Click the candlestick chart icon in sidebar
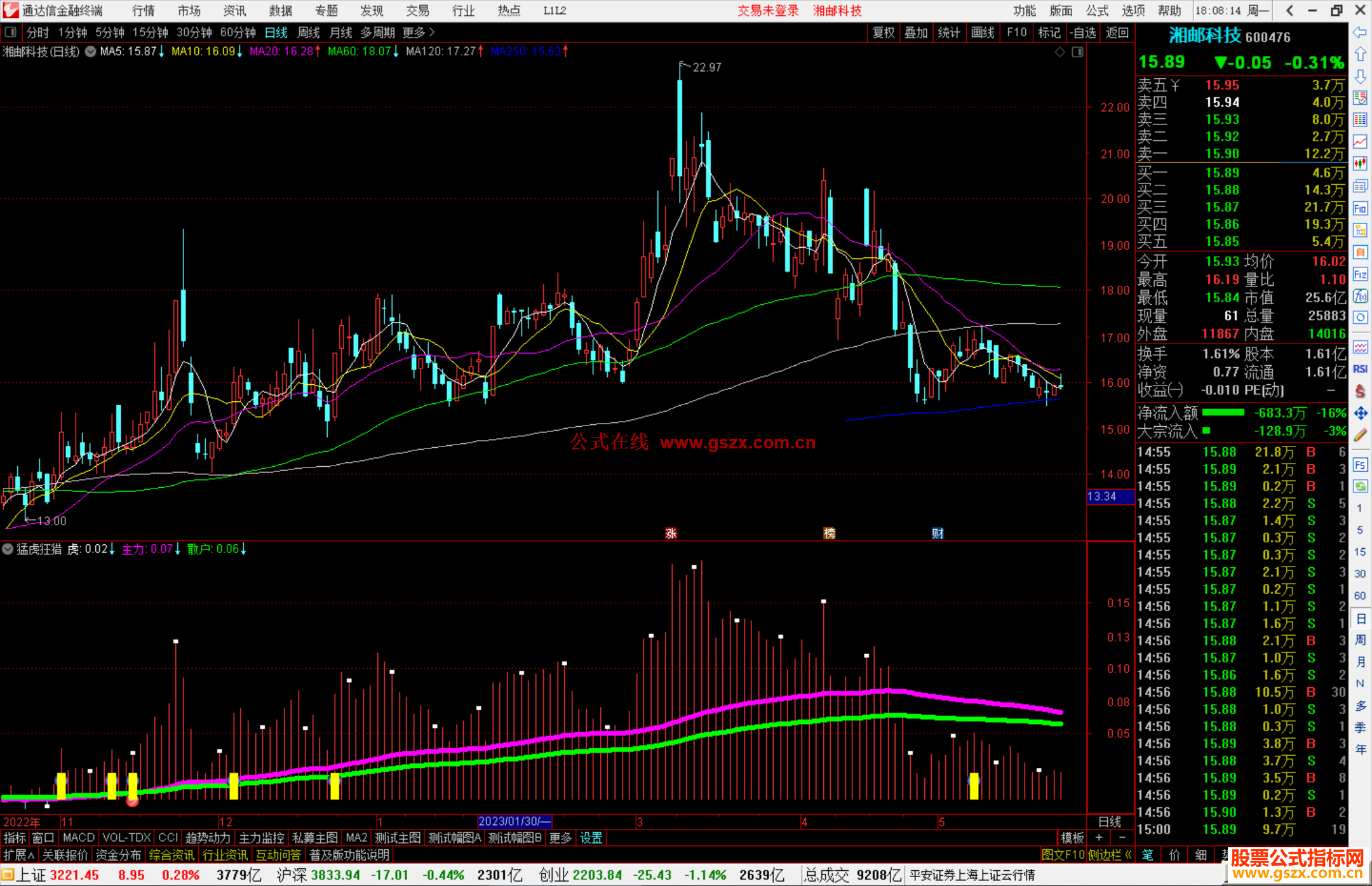 click(x=1360, y=164)
